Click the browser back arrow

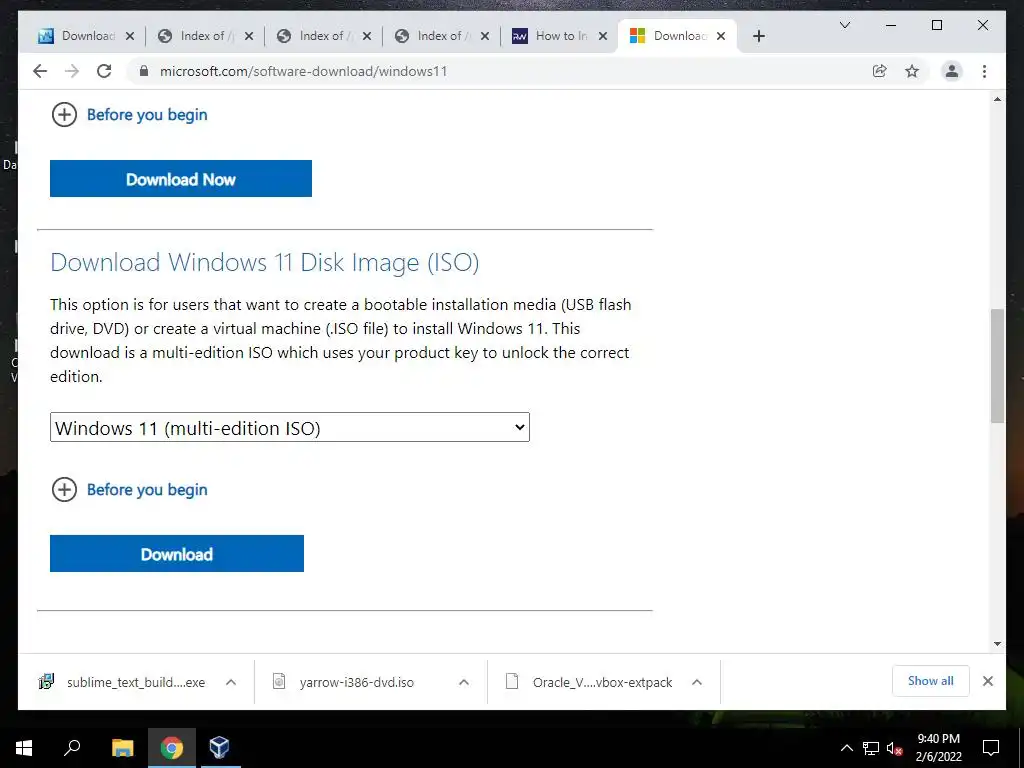40,71
